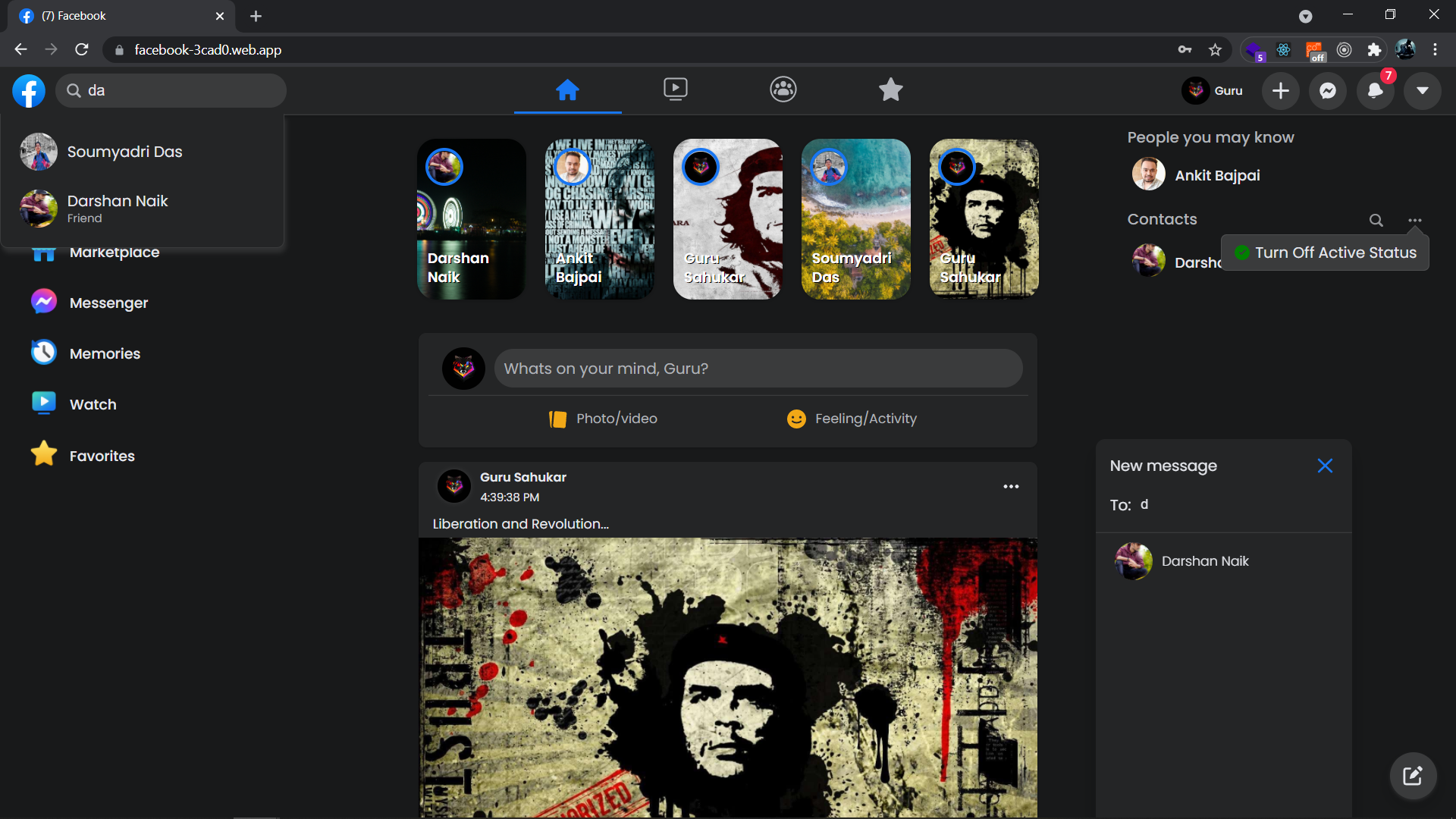Screen dimensions: 1456x819
Task: Click 'Whats on your mind, Guru?' field
Action: pyautogui.click(x=758, y=369)
